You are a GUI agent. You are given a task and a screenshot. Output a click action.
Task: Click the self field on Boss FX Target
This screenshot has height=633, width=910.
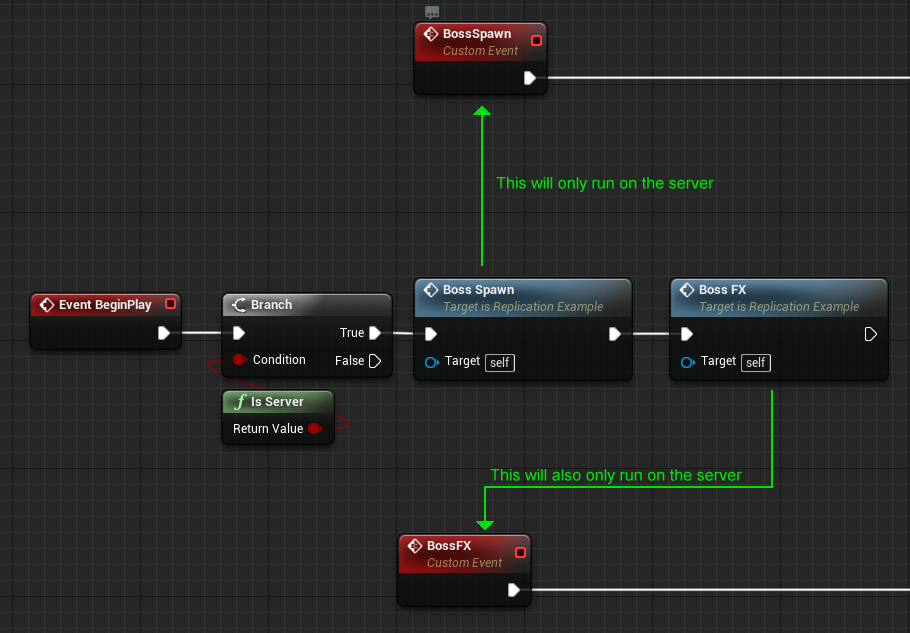tap(757, 362)
